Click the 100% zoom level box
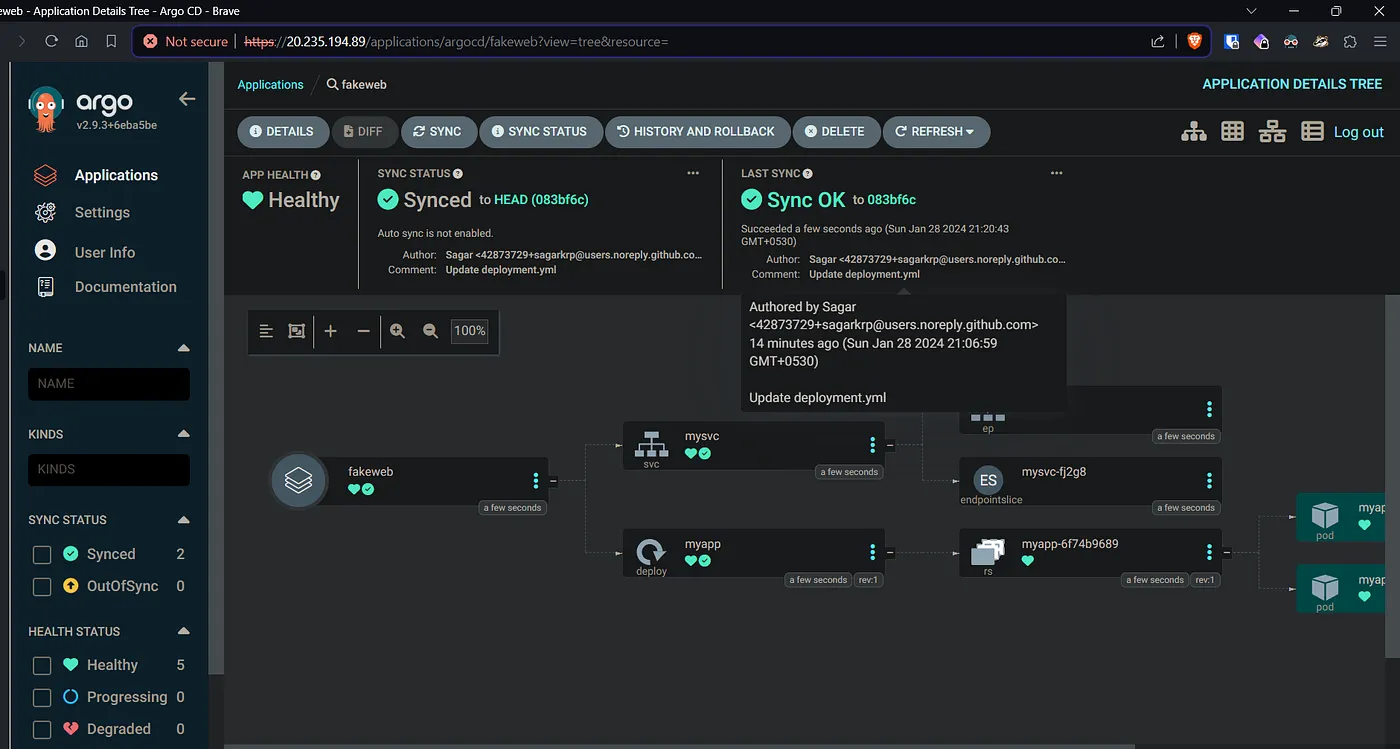 [x=470, y=331]
